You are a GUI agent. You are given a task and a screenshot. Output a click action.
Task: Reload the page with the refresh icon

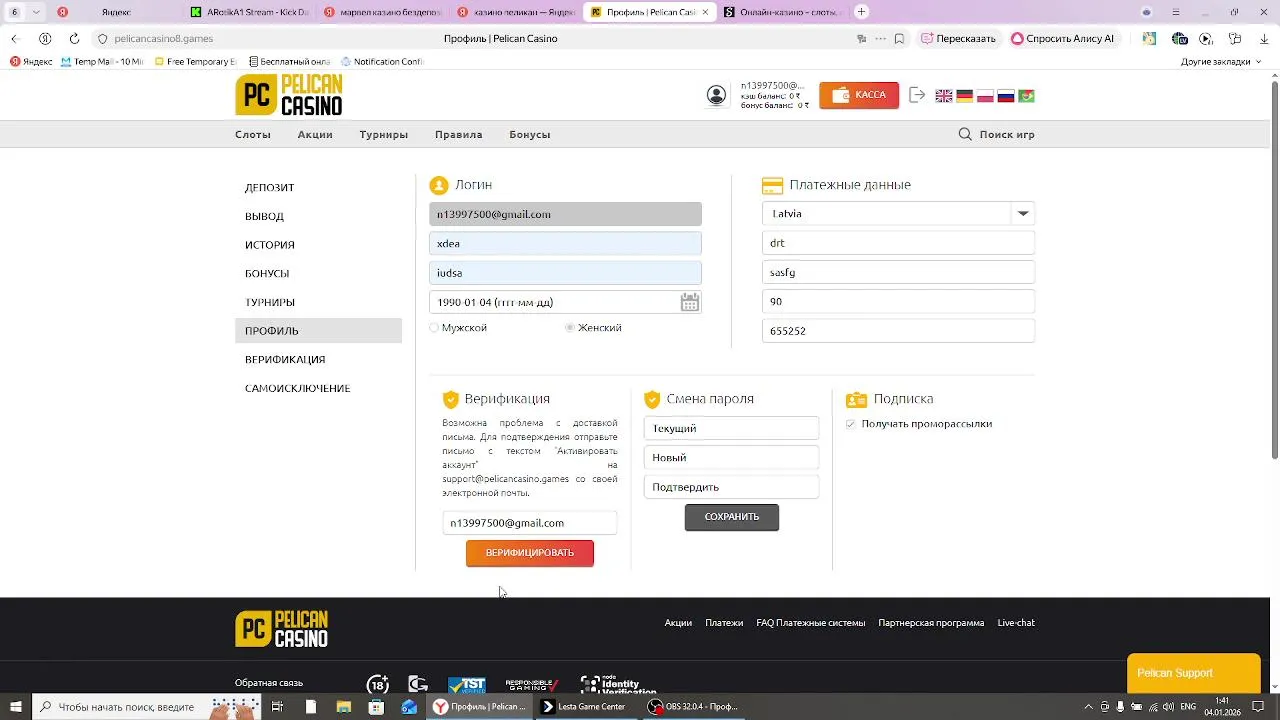pyautogui.click(x=74, y=38)
